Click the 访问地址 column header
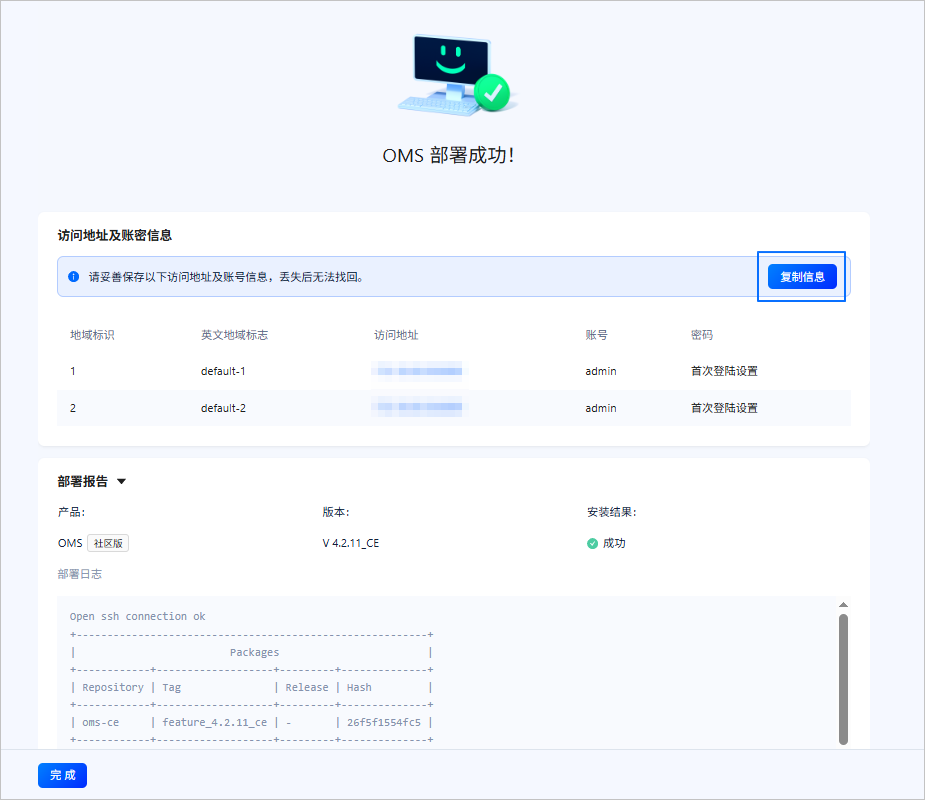 click(x=396, y=335)
